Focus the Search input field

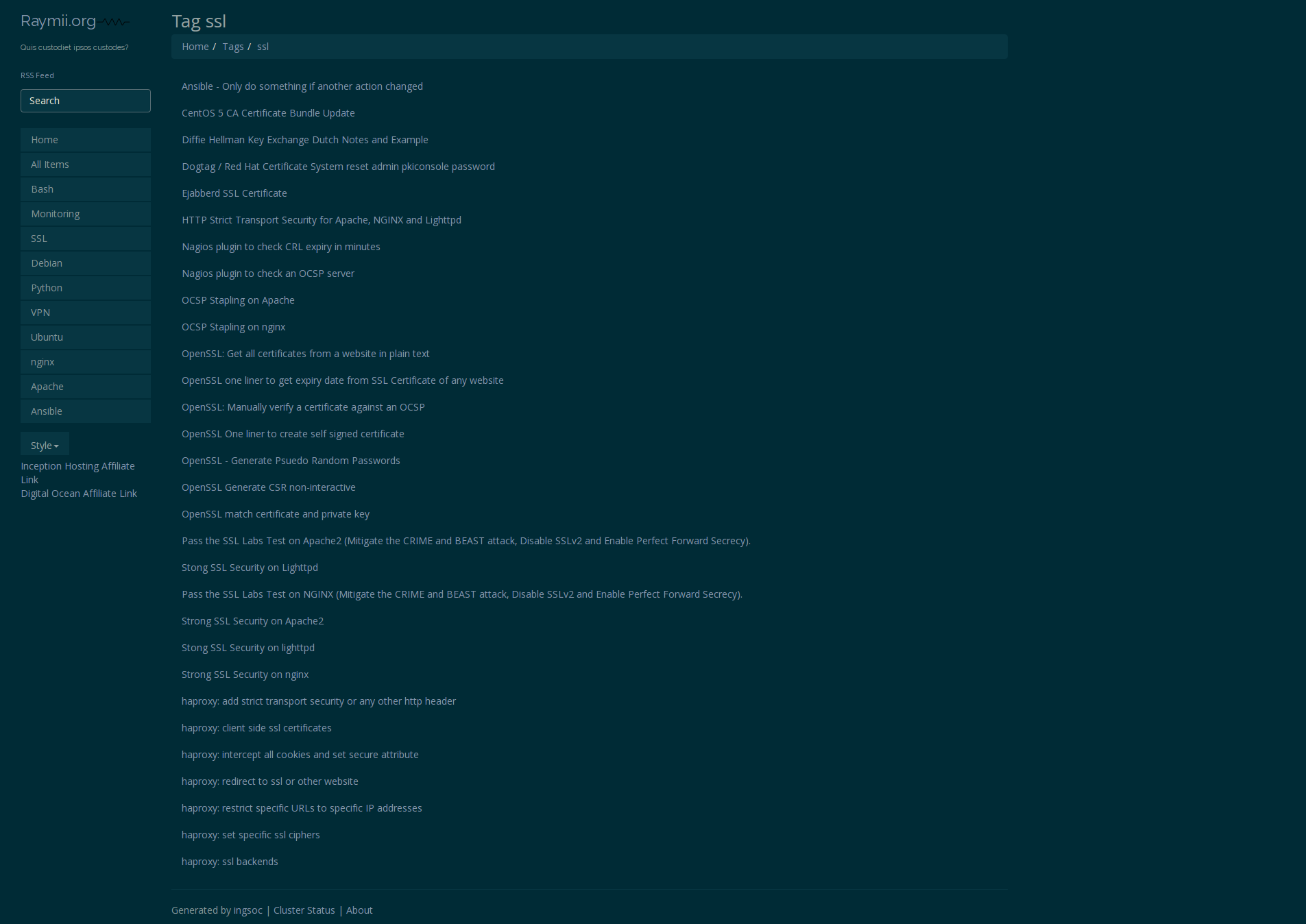(86, 101)
